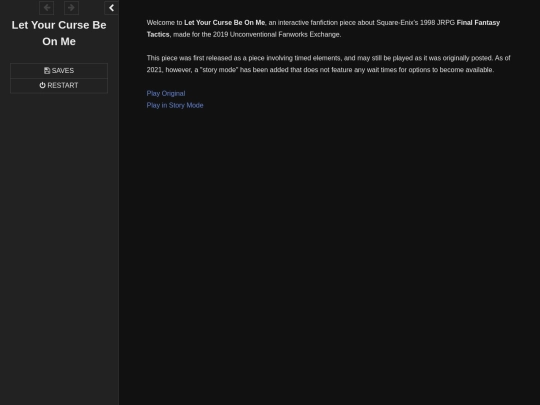
Task: Go forward in story history
Action: tap(71, 8)
